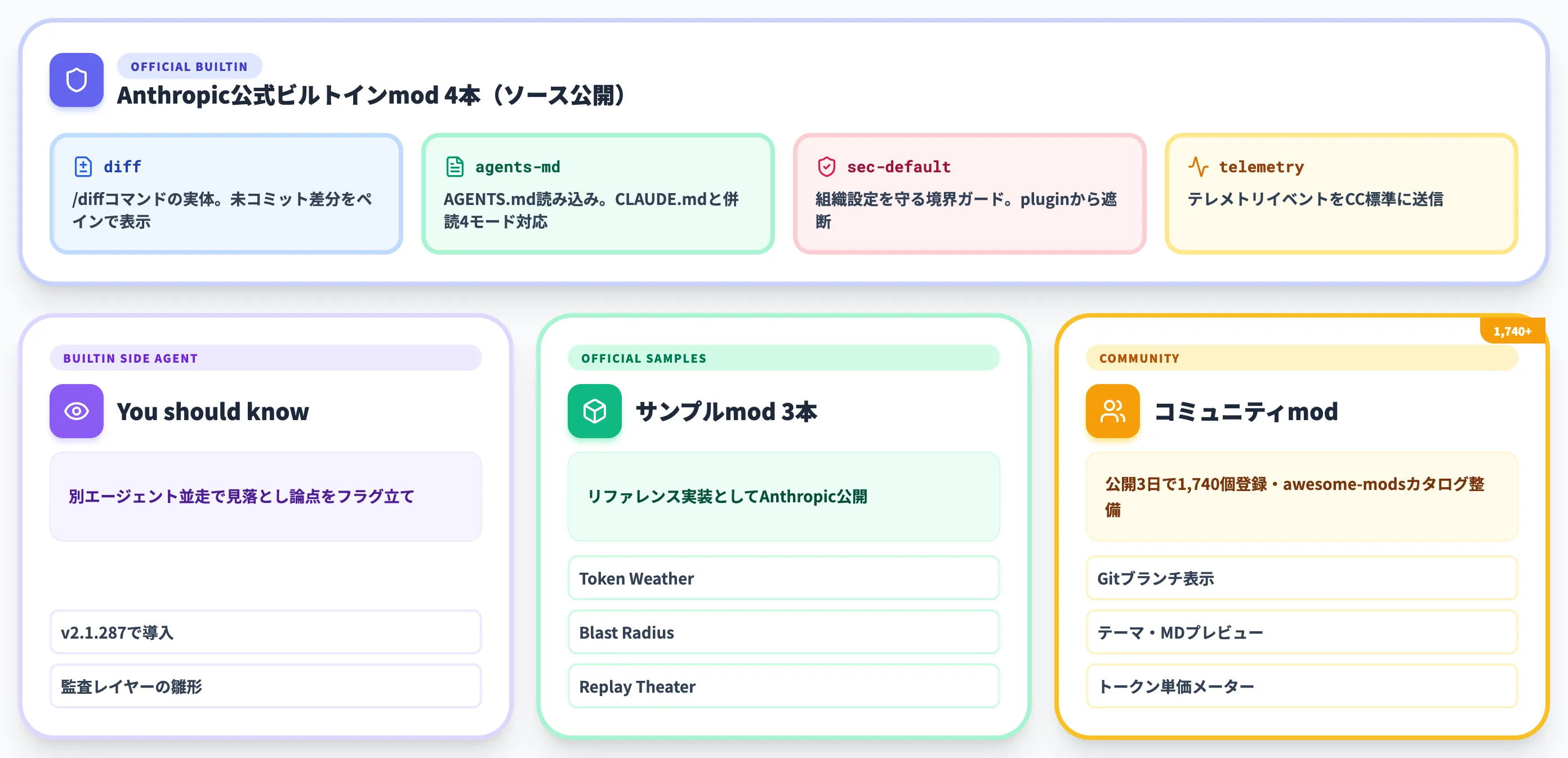This screenshot has height=758, width=1568.
Task: Click the 組織設定を守る境界ガード description
Action: (x=966, y=210)
